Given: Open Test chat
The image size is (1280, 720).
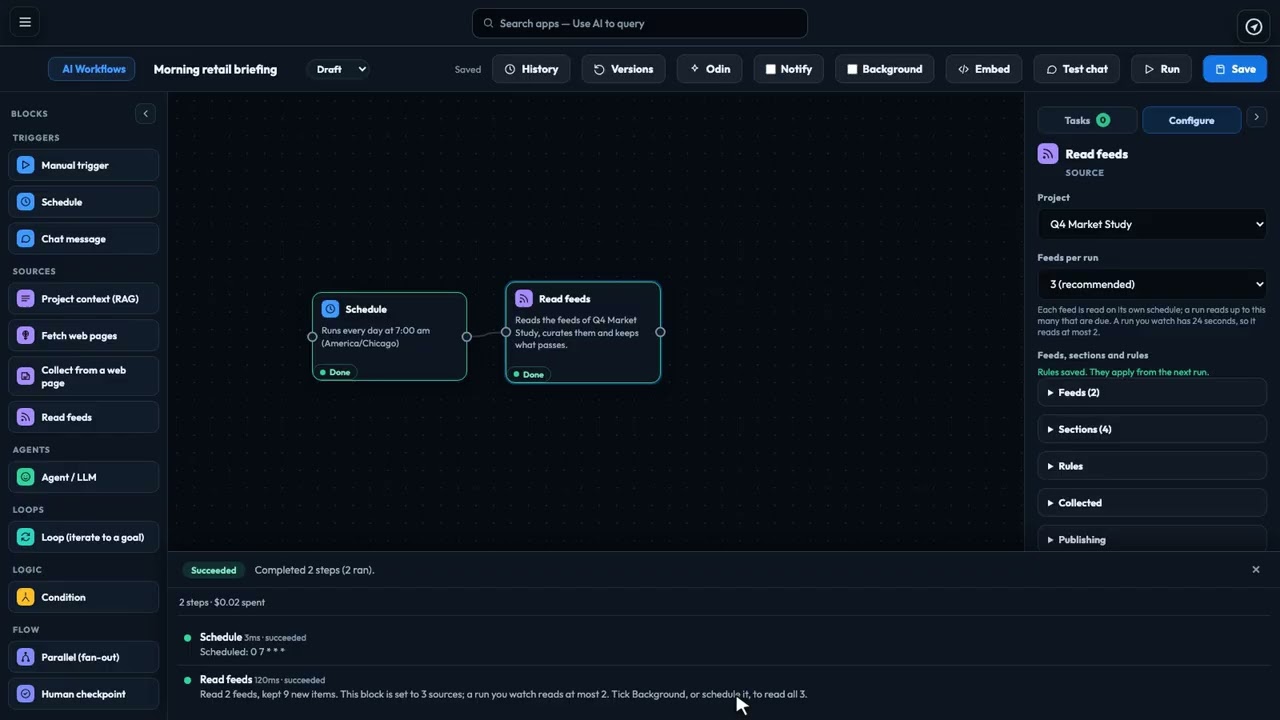Looking at the screenshot, I should point(1077,69).
